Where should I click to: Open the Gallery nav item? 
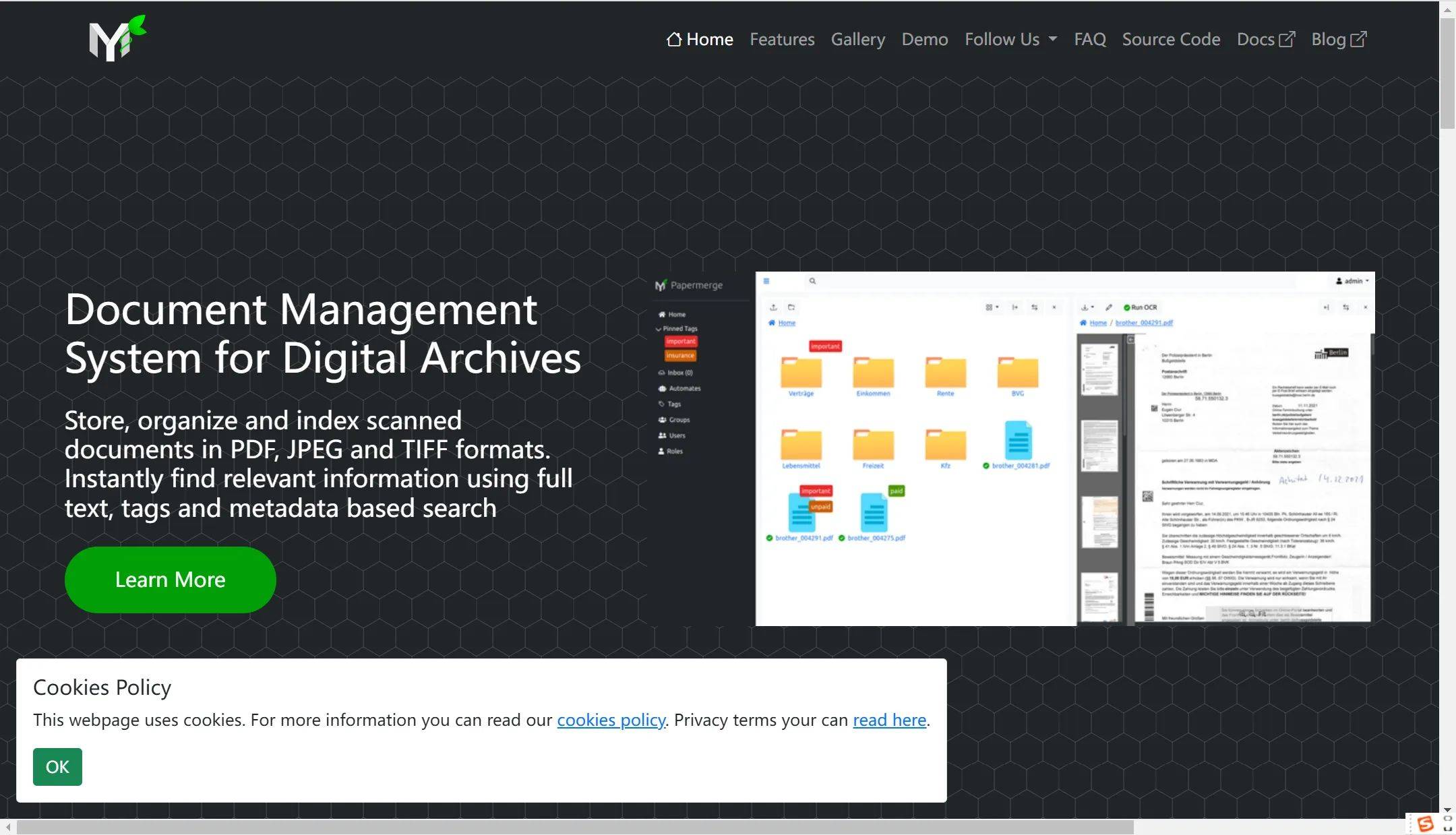[x=857, y=39]
